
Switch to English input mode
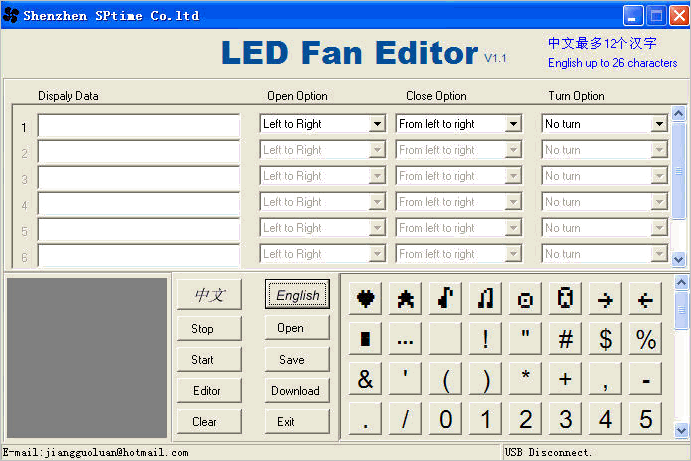pyautogui.click(x=297, y=294)
